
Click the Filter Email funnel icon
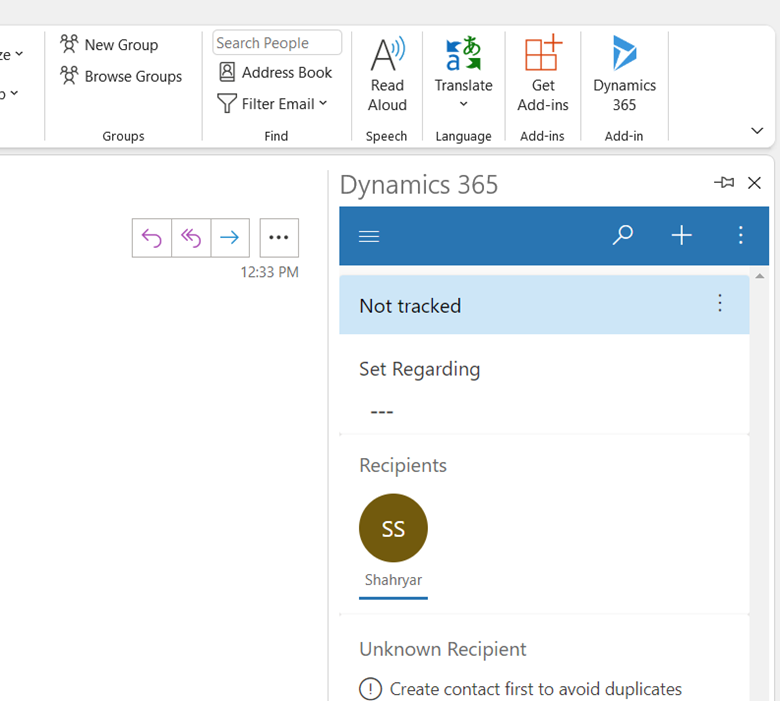(227, 103)
